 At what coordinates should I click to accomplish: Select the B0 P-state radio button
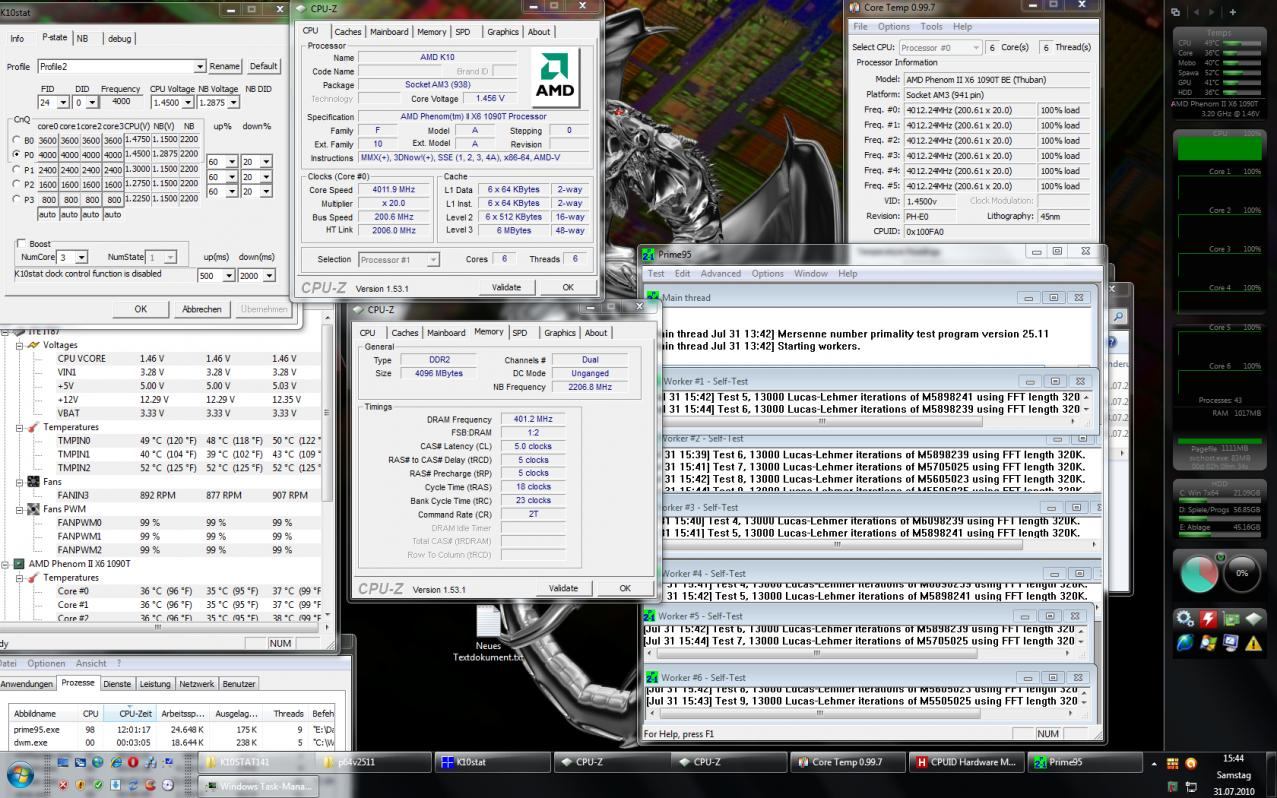click(x=17, y=140)
